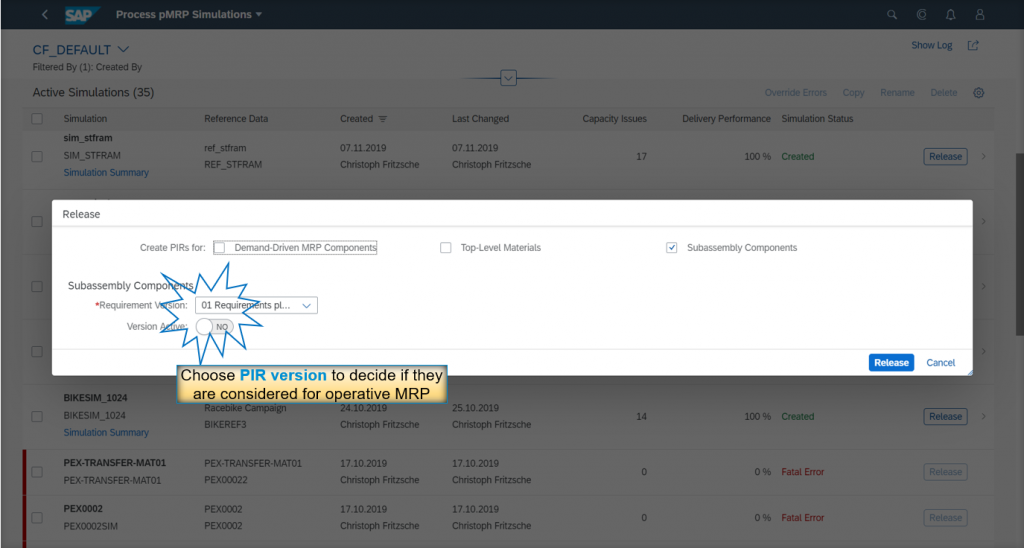Select all simulations header checkbox
Viewport: 1024px width, 548px height.
pos(37,119)
